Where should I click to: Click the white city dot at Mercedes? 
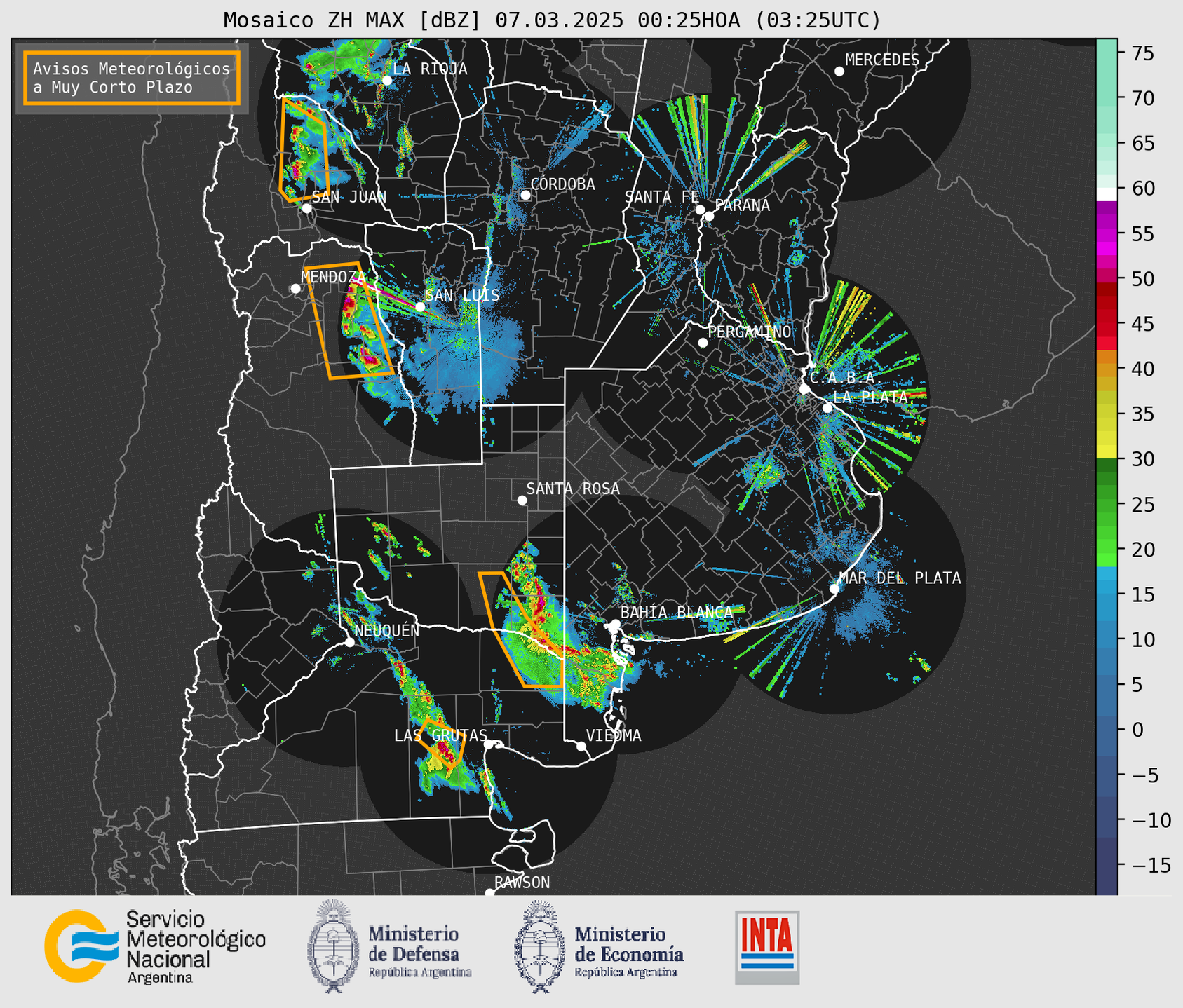[x=839, y=71]
